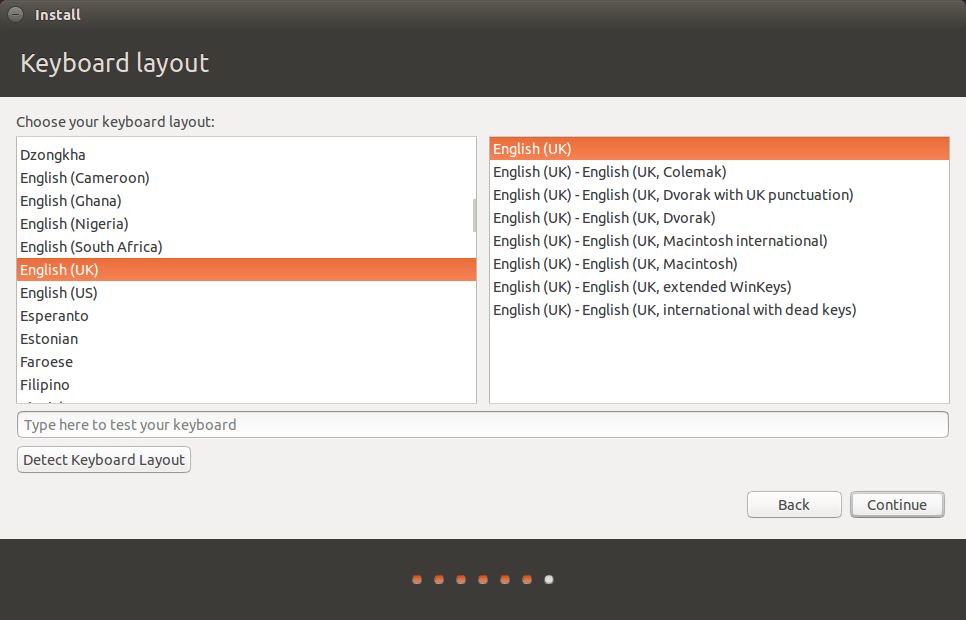The width and height of the screenshot is (966, 620).
Task: Select the English (UK, Colemak) variant
Action: 719,172
